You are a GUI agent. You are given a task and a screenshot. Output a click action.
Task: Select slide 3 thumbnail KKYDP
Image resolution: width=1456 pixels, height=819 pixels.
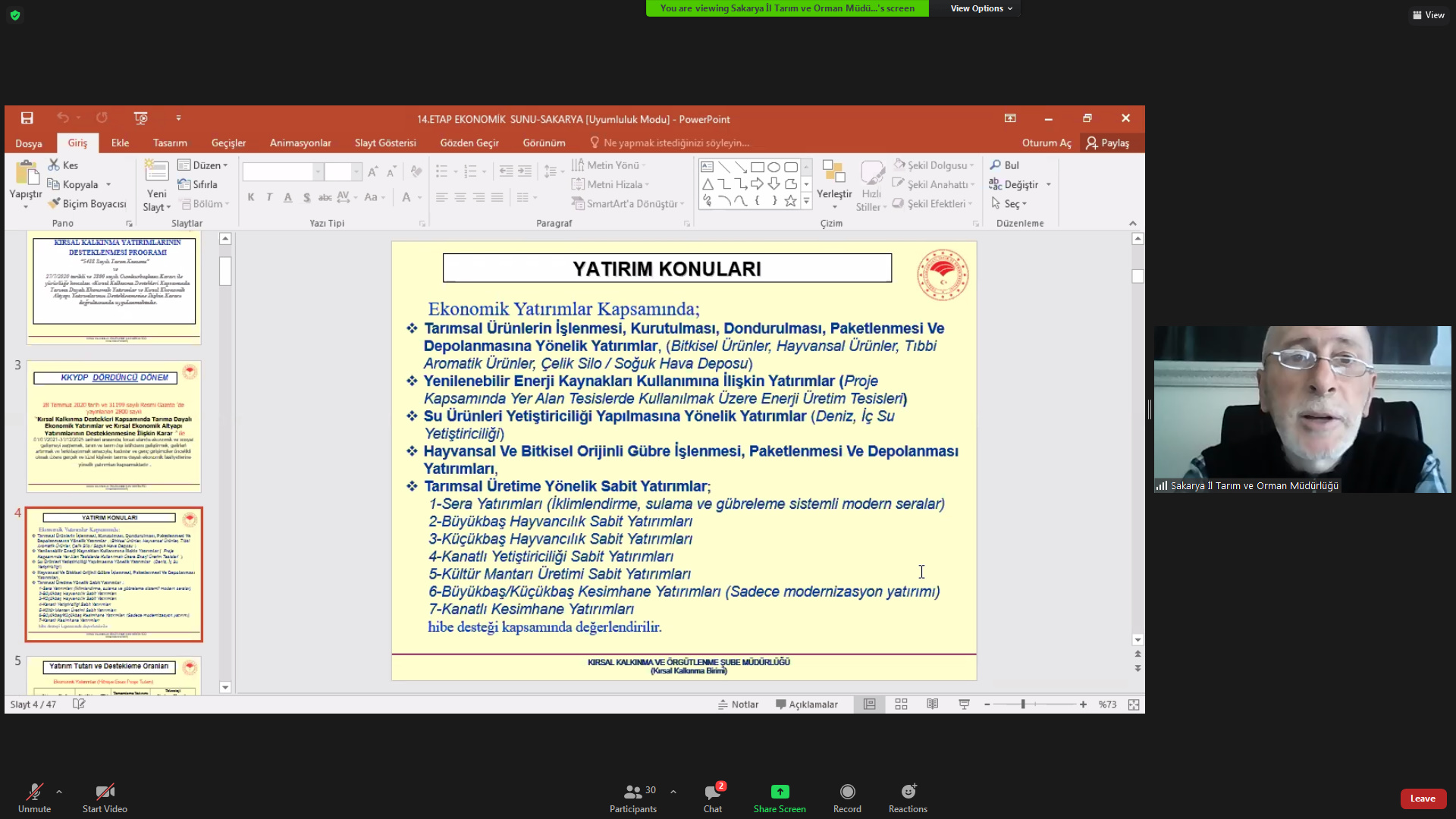[114, 426]
